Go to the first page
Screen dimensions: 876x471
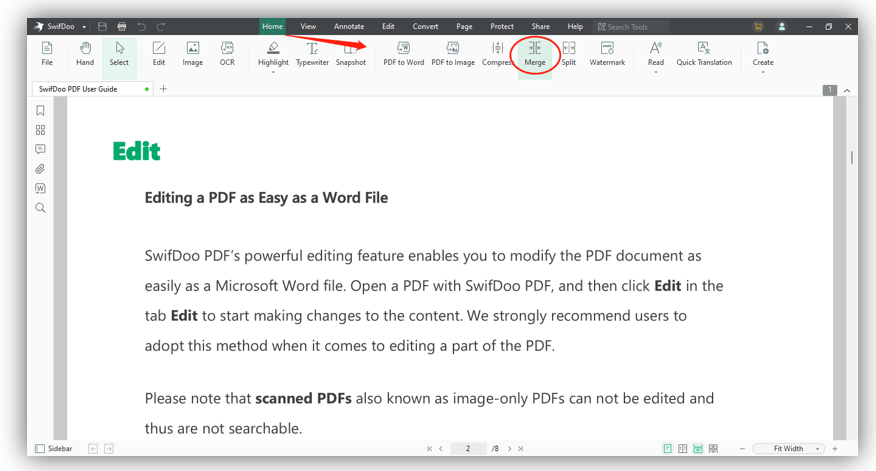(x=429, y=449)
